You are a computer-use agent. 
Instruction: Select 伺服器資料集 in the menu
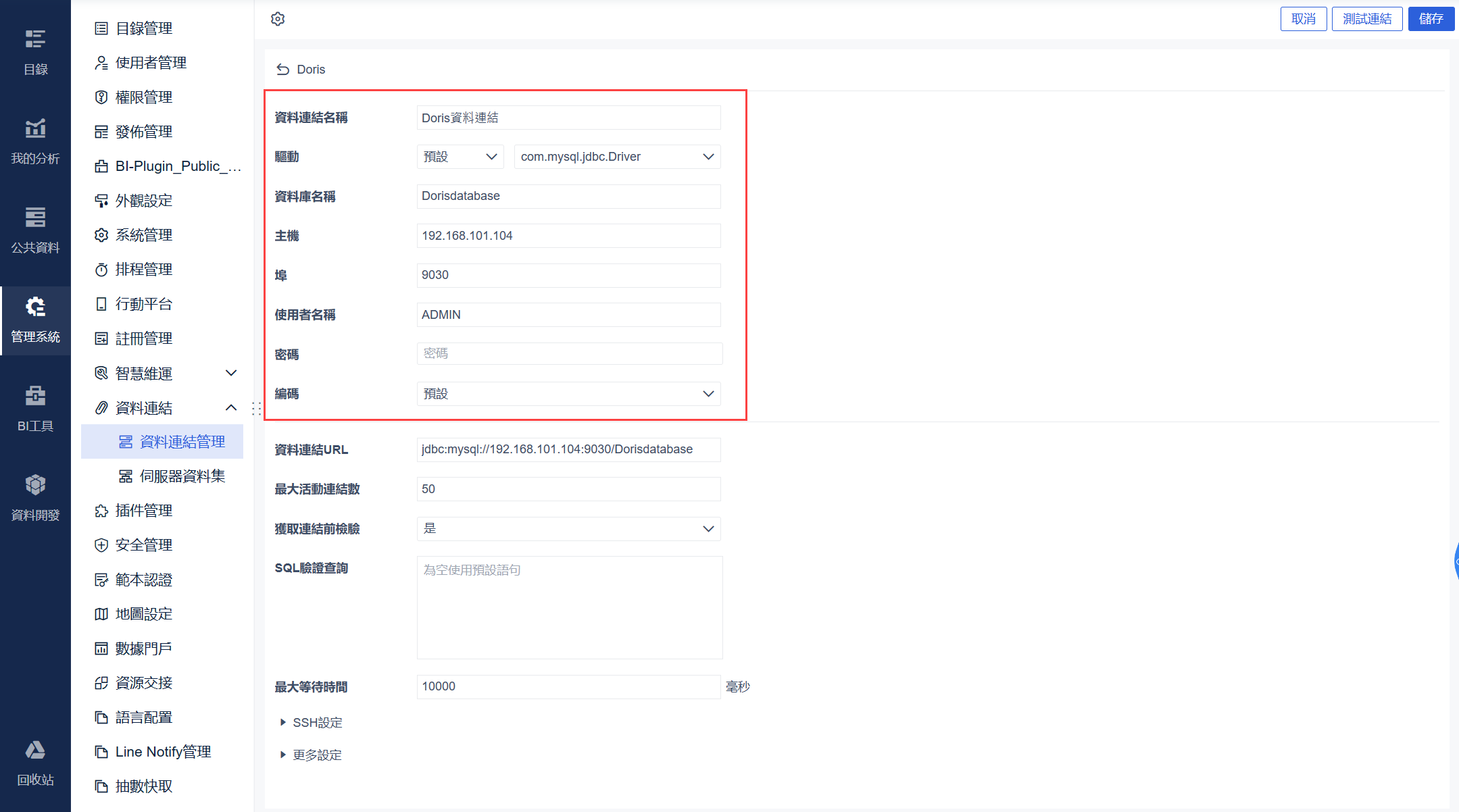[x=182, y=476]
